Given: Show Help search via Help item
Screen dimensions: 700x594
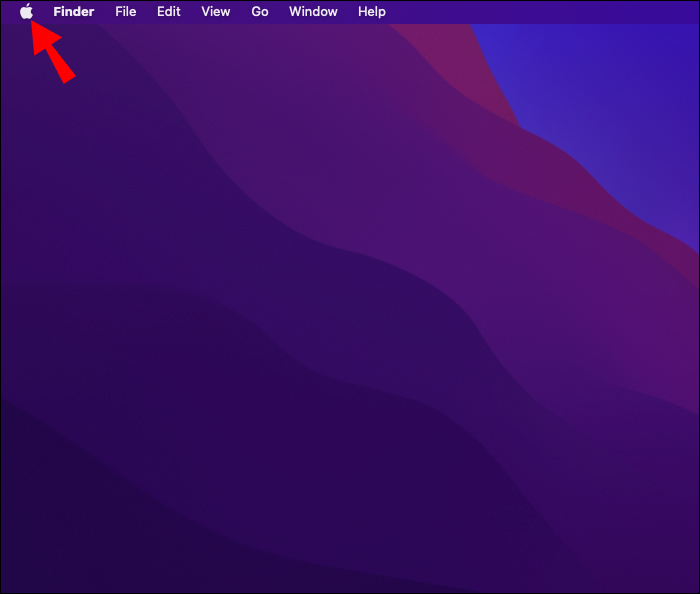Looking at the screenshot, I should pos(371,12).
